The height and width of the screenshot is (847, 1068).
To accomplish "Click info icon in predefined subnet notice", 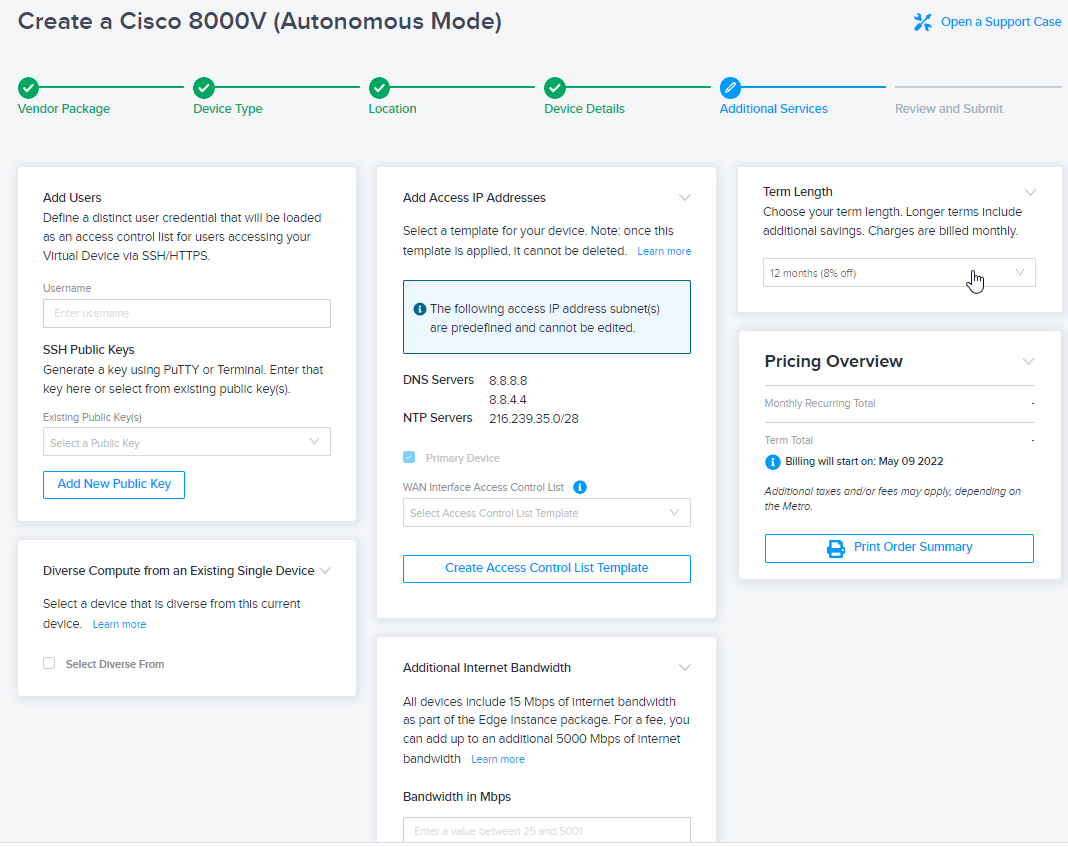I will [420, 309].
